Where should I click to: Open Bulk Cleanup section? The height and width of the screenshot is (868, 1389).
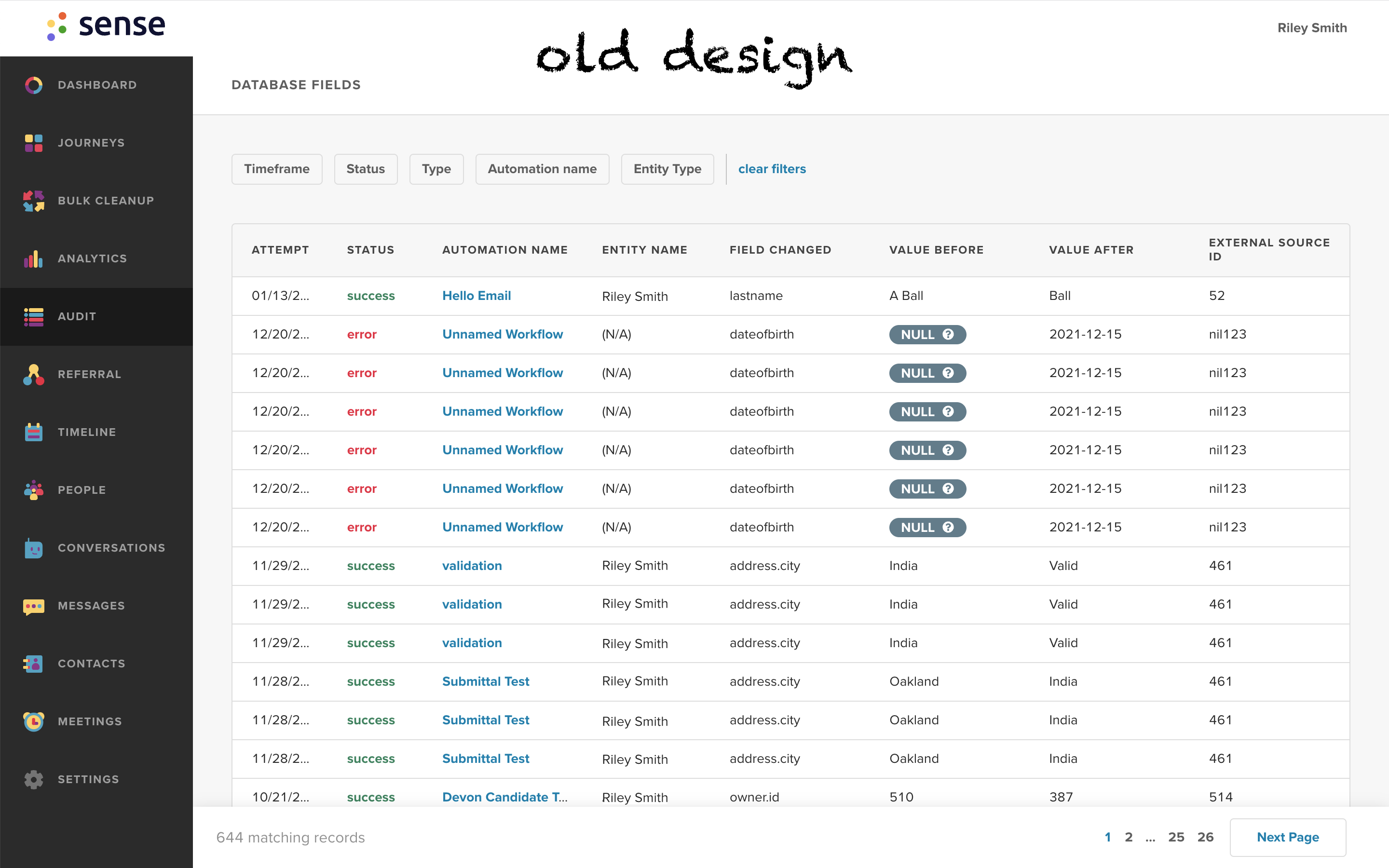click(96, 201)
